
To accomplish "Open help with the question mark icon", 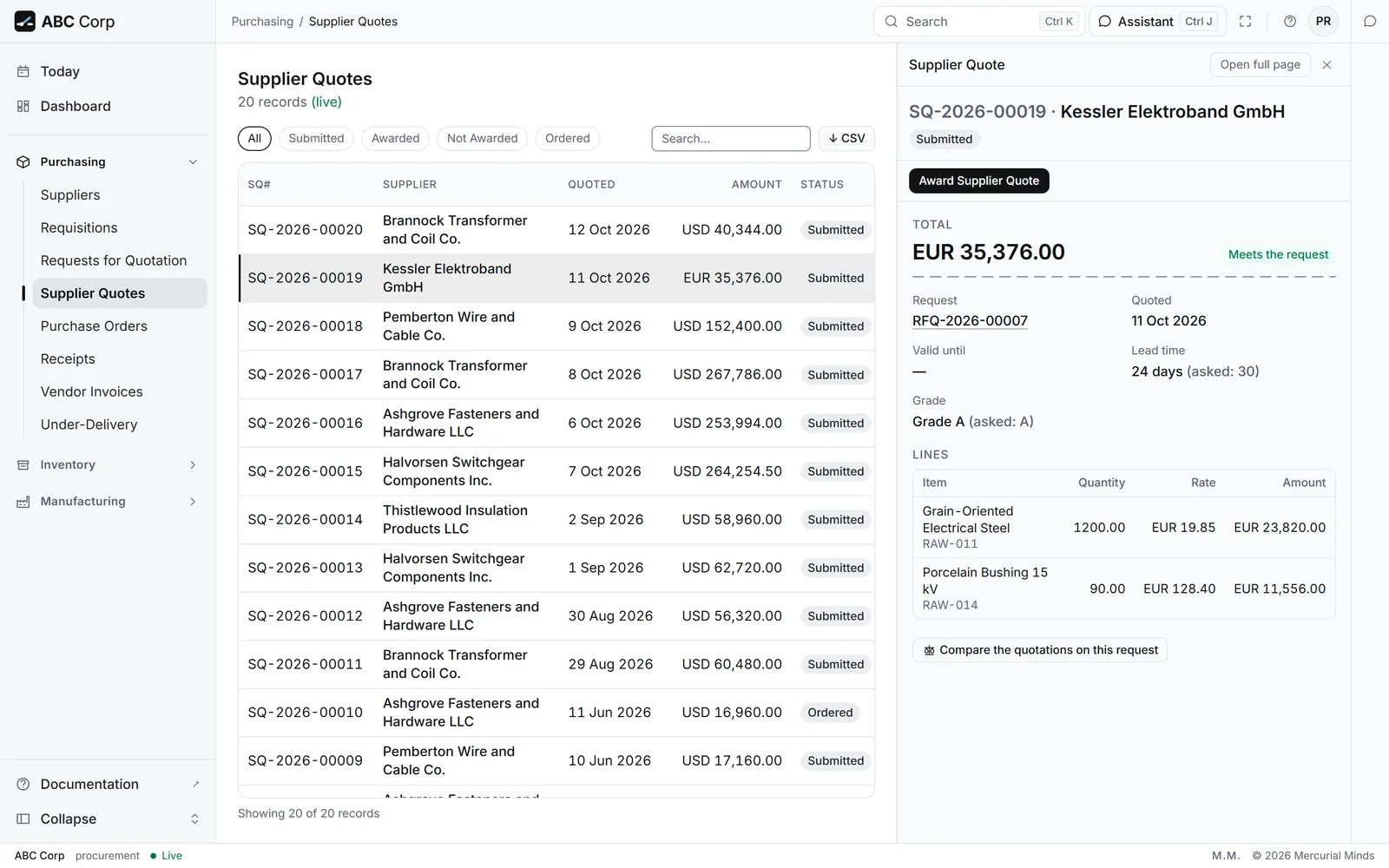I will [x=1290, y=22].
